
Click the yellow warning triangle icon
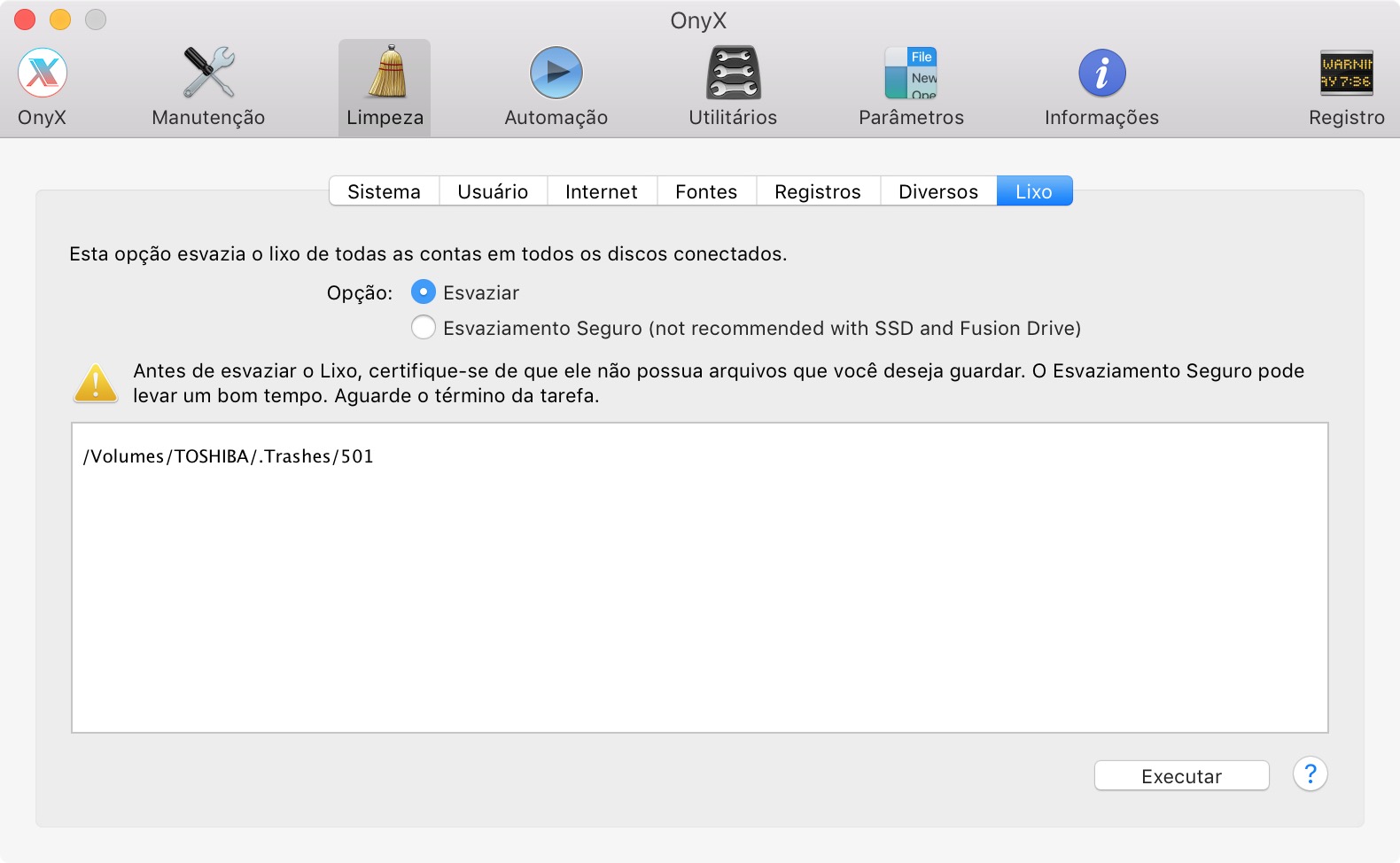96,383
